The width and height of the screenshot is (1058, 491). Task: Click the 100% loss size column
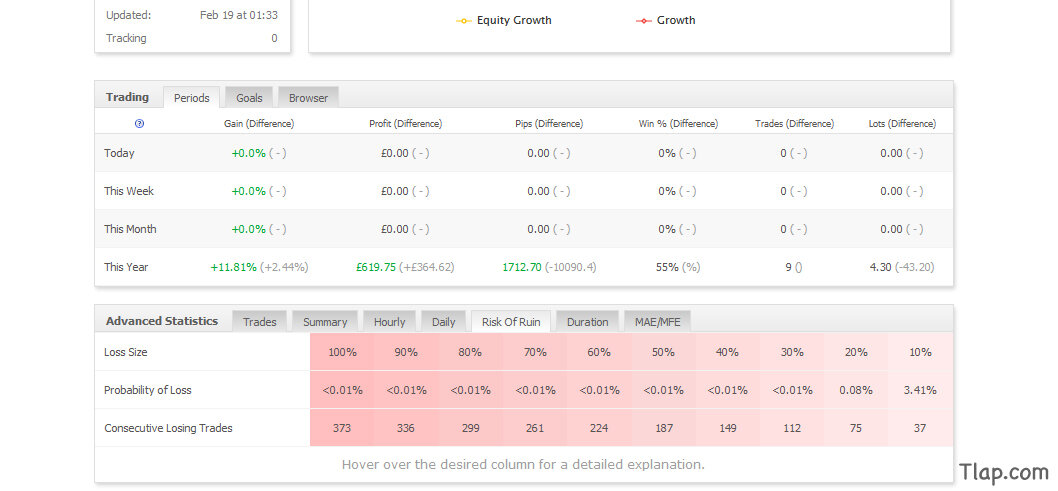coord(342,352)
